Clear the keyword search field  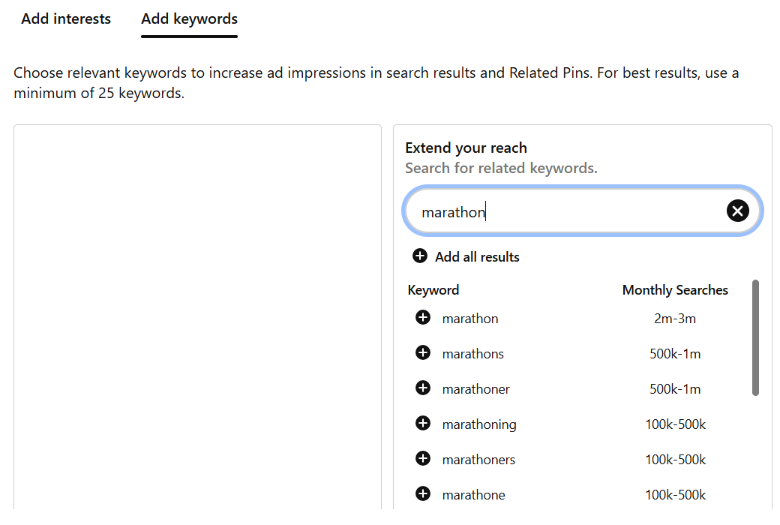738,211
